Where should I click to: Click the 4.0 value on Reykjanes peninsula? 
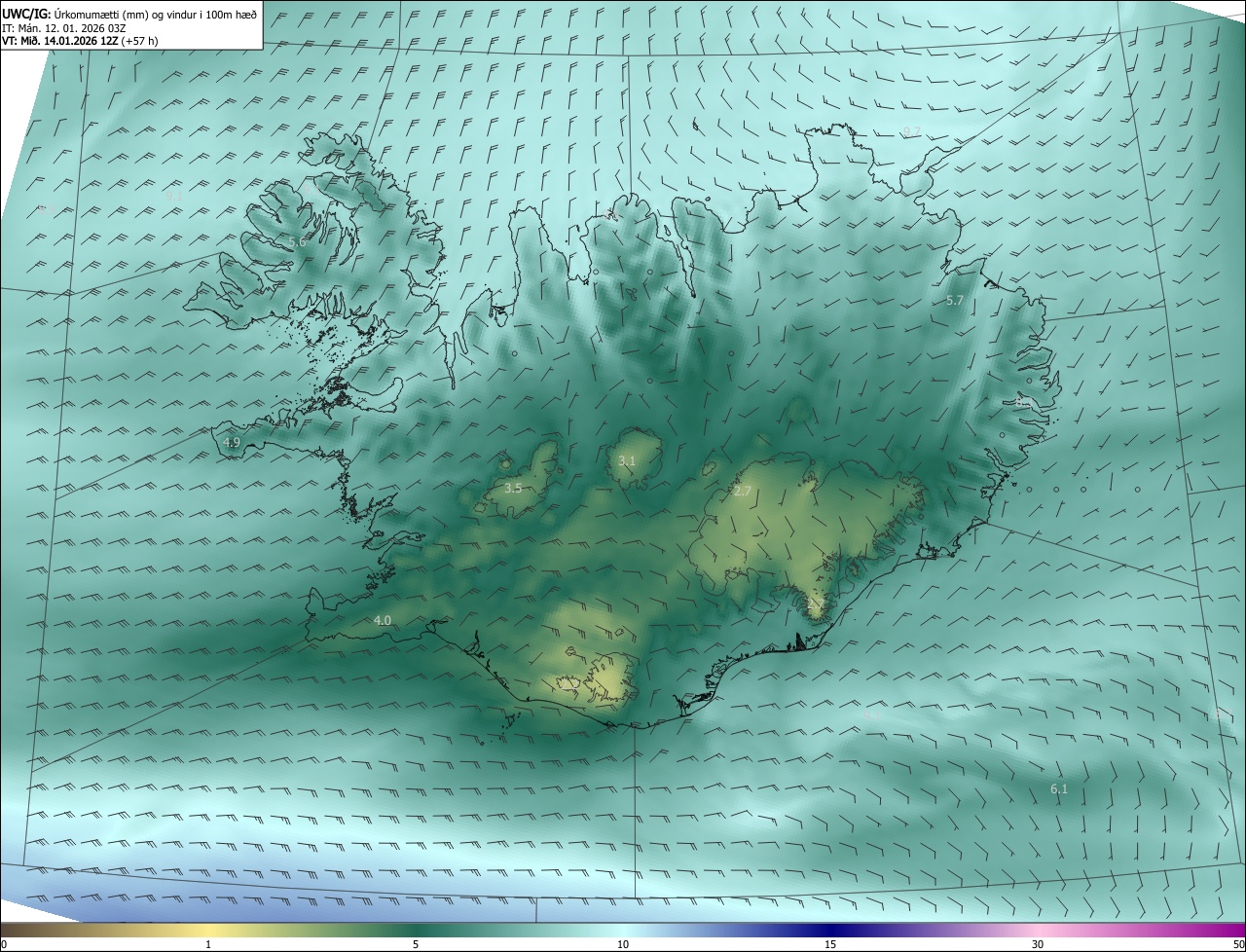coord(383,620)
